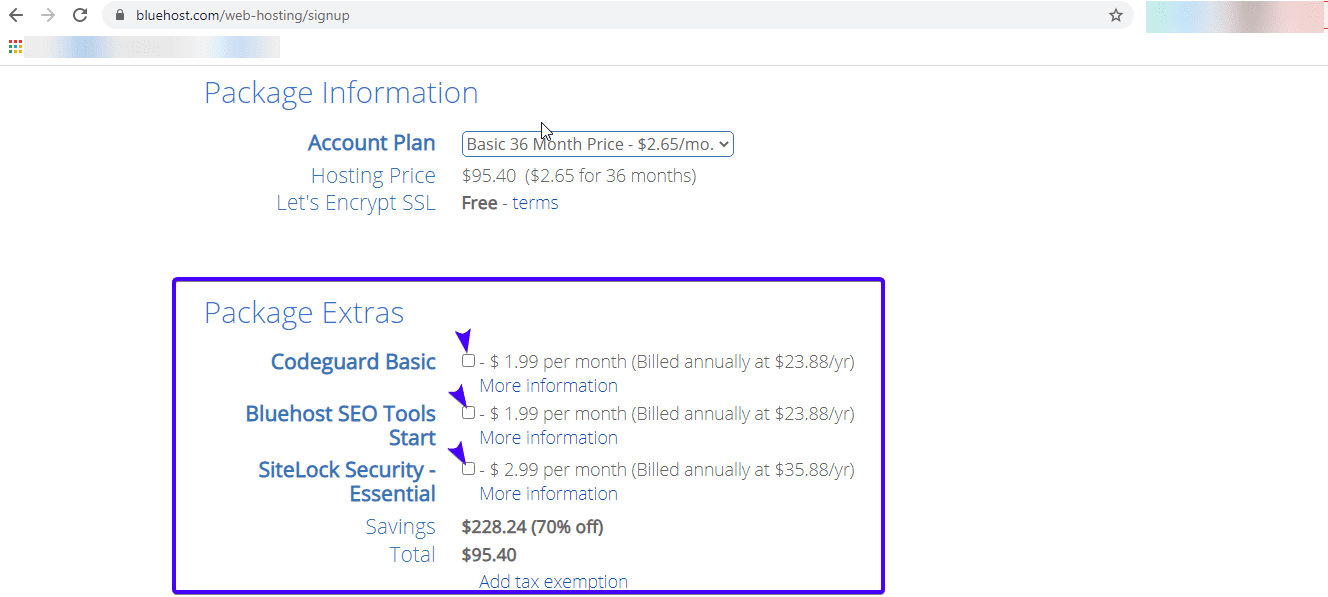Click the Add tax exemption link

(553, 582)
